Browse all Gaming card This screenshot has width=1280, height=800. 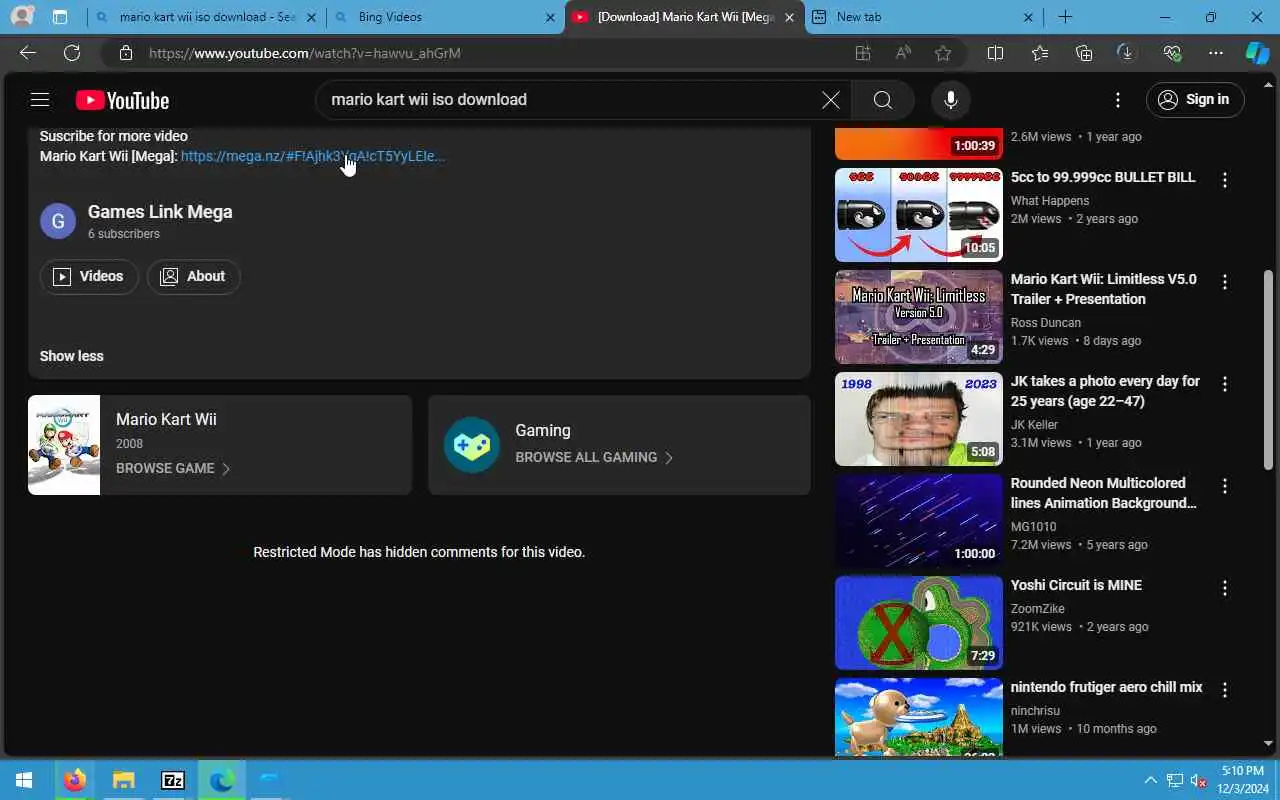pos(619,445)
